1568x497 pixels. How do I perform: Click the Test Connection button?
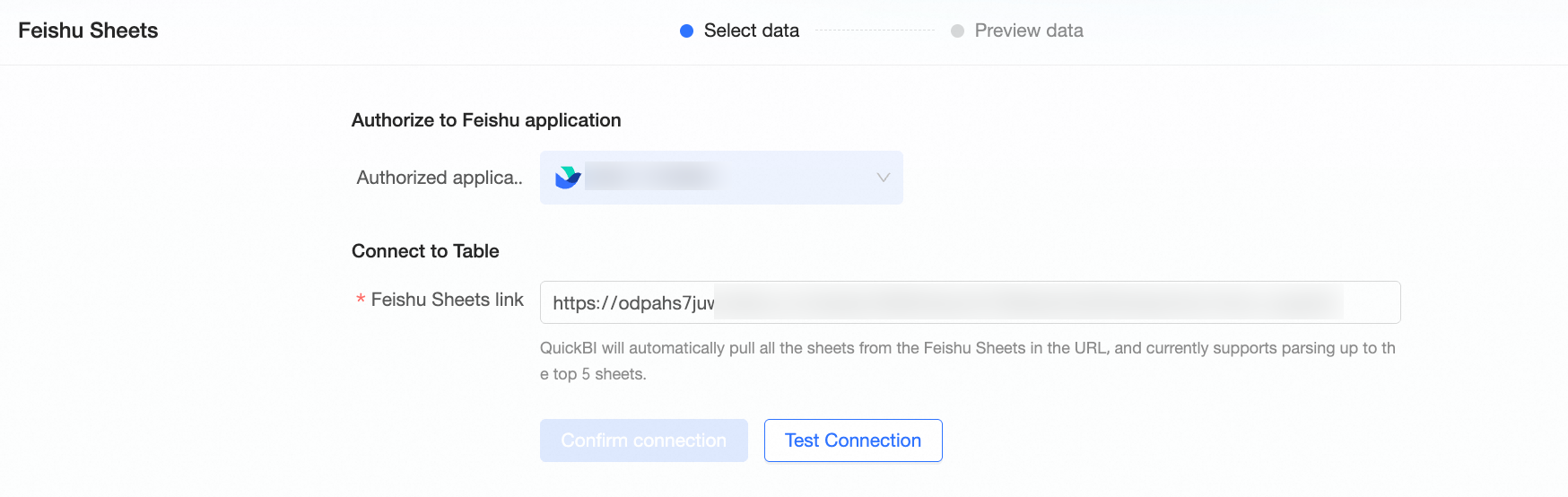[853, 440]
